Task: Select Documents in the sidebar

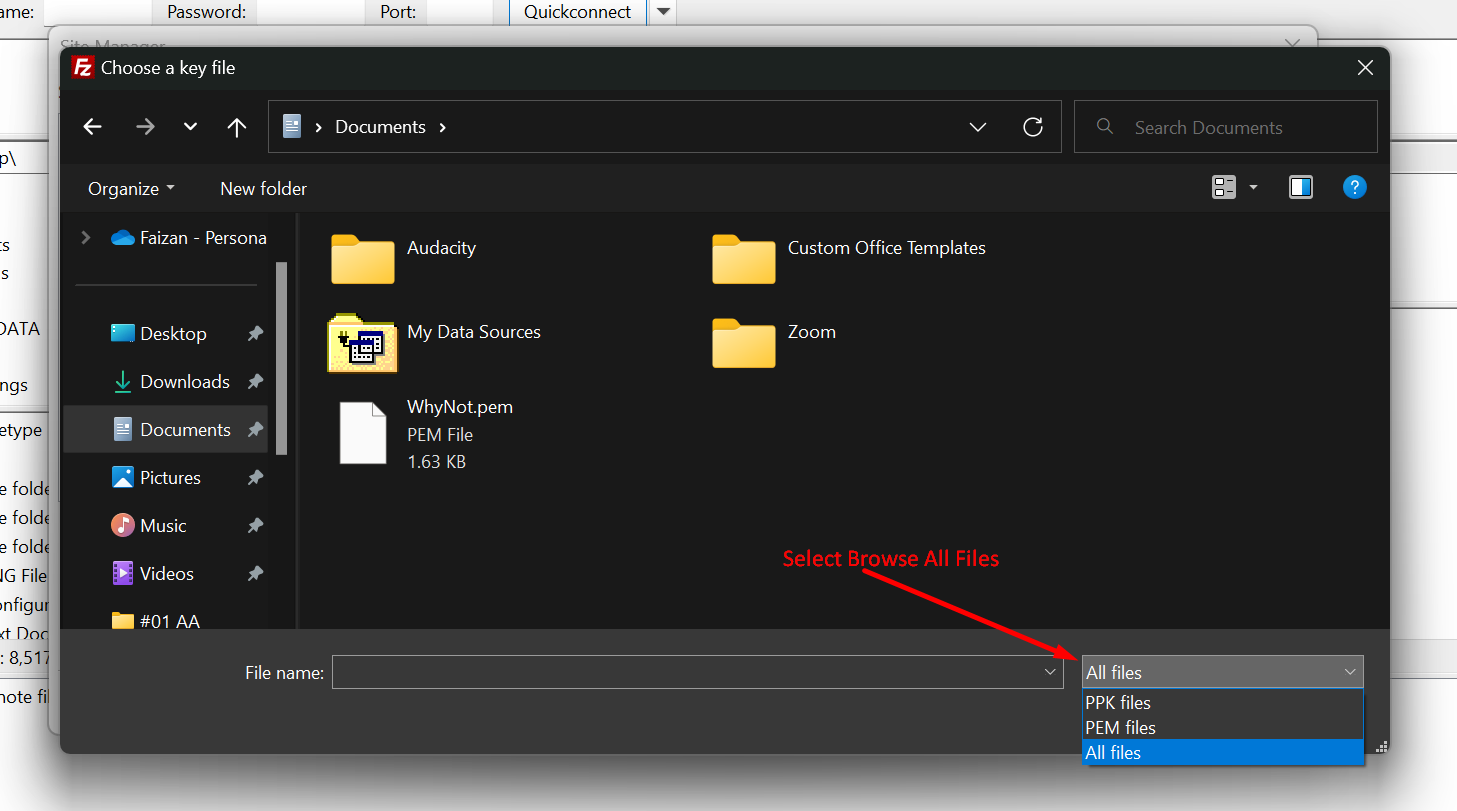Action: coord(165,430)
